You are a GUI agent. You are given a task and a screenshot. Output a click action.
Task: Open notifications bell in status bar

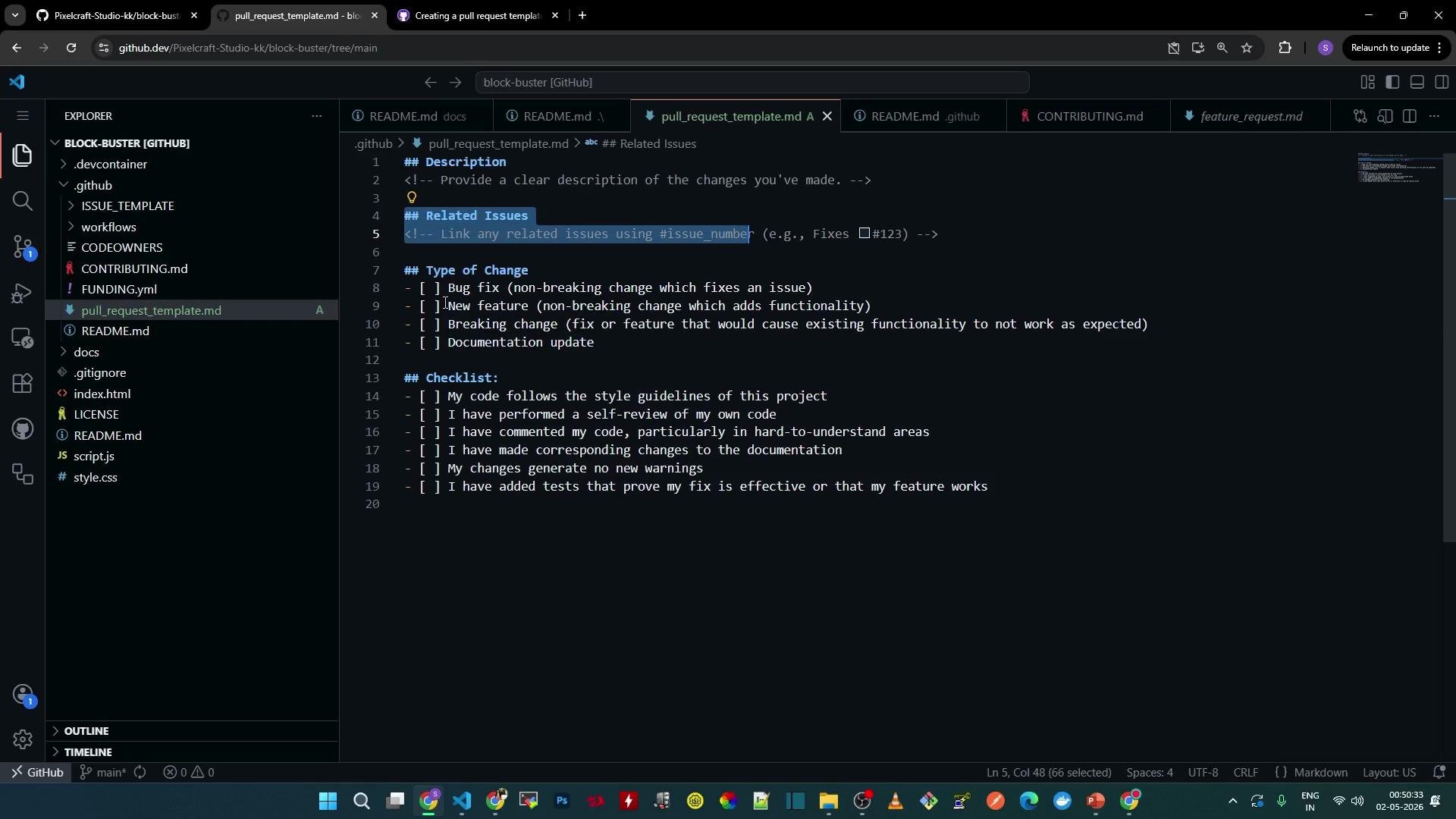click(x=1439, y=773)
